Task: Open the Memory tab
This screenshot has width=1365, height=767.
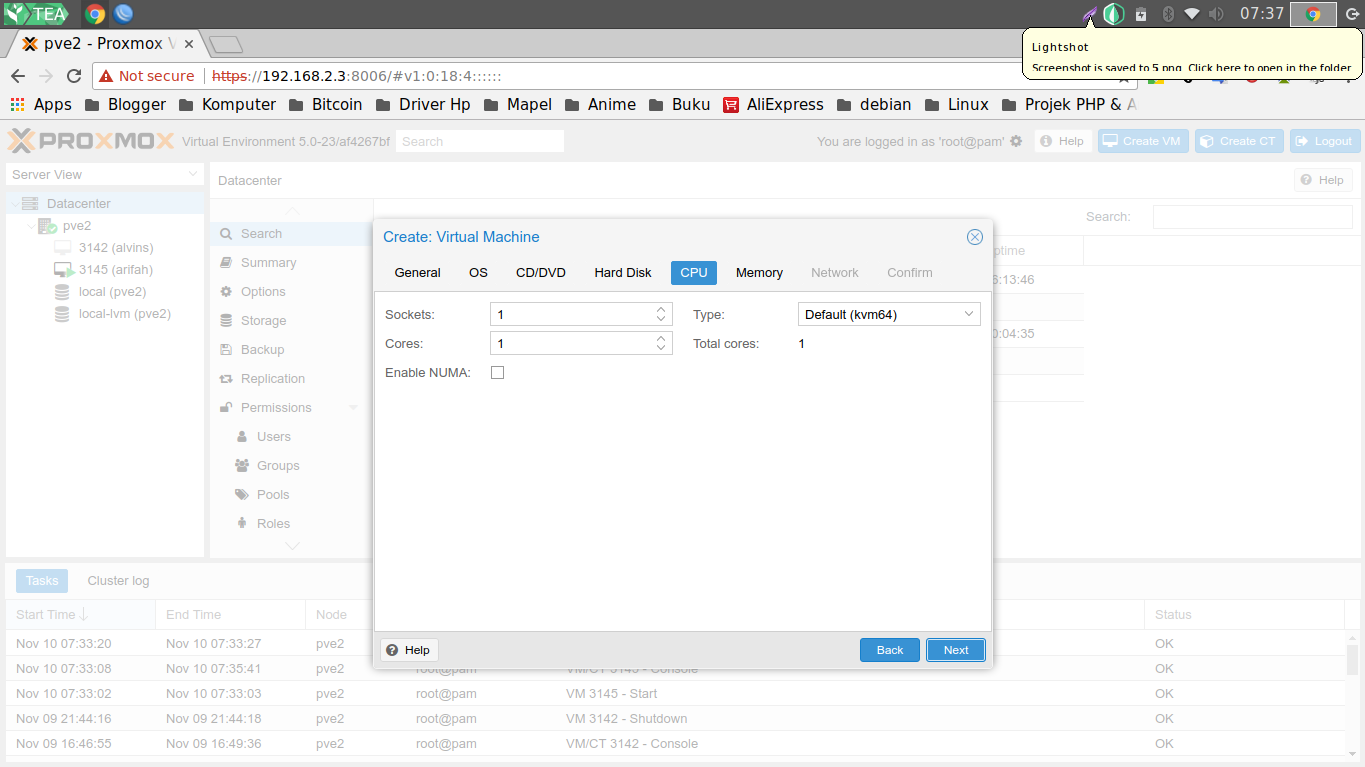Action: point(759,272)
